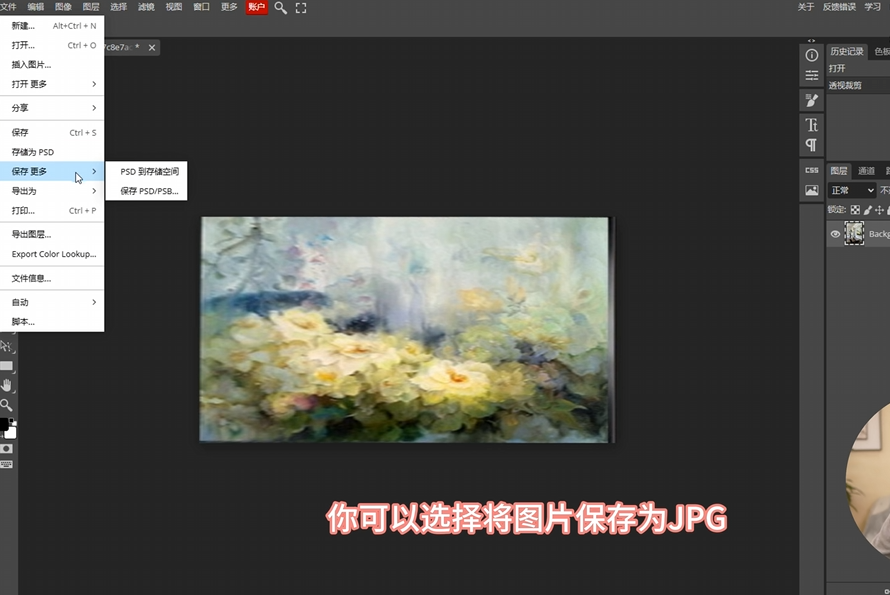Toggle fullscreen mode icon in the menu bar
The width and height of the screenshot is (890, 595).
point(301,8)
